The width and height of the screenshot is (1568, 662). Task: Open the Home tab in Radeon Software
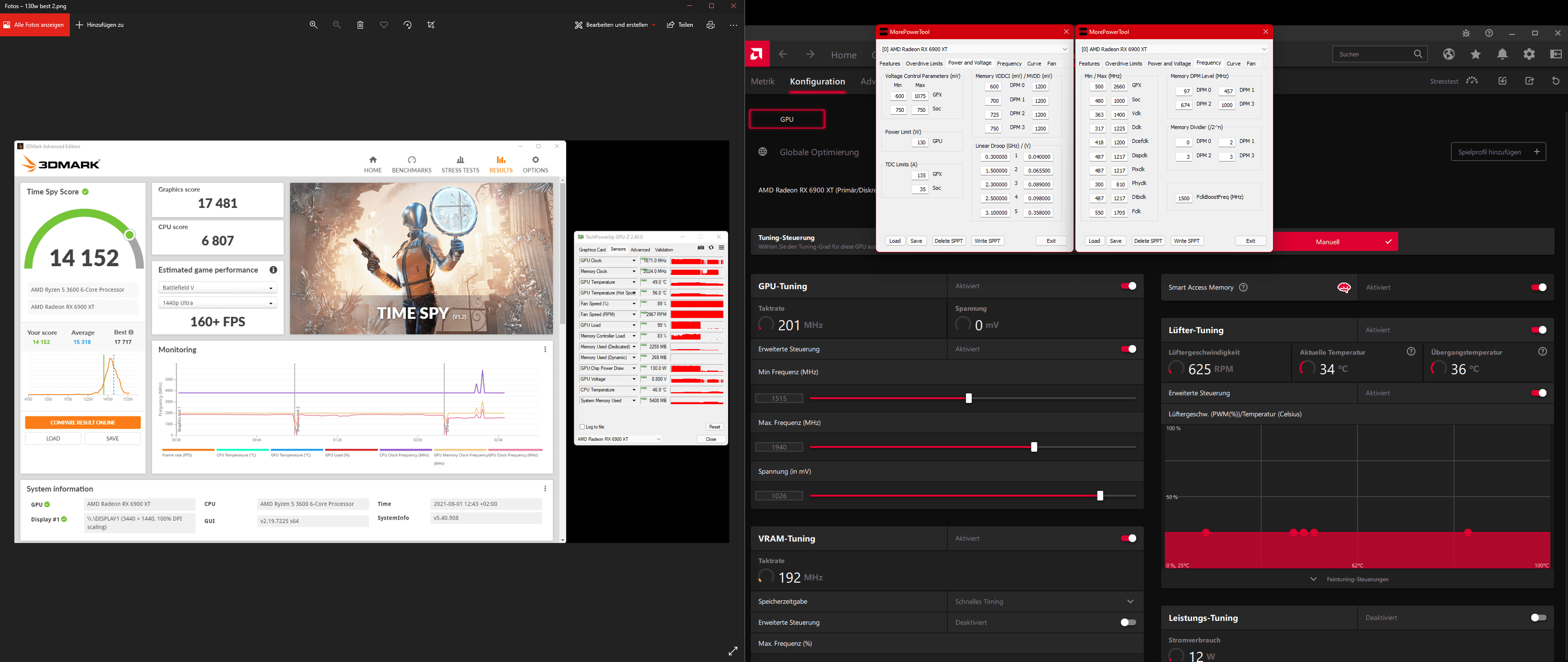844,55
